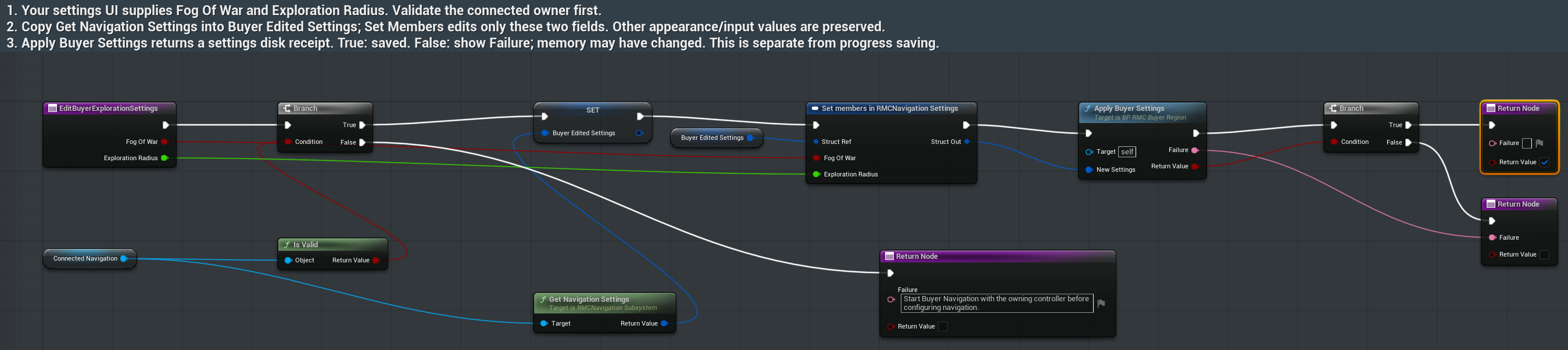Edit the Start Buyer Navigation failure message field
The image size is (1568, 350).
[x=997, y=303]
